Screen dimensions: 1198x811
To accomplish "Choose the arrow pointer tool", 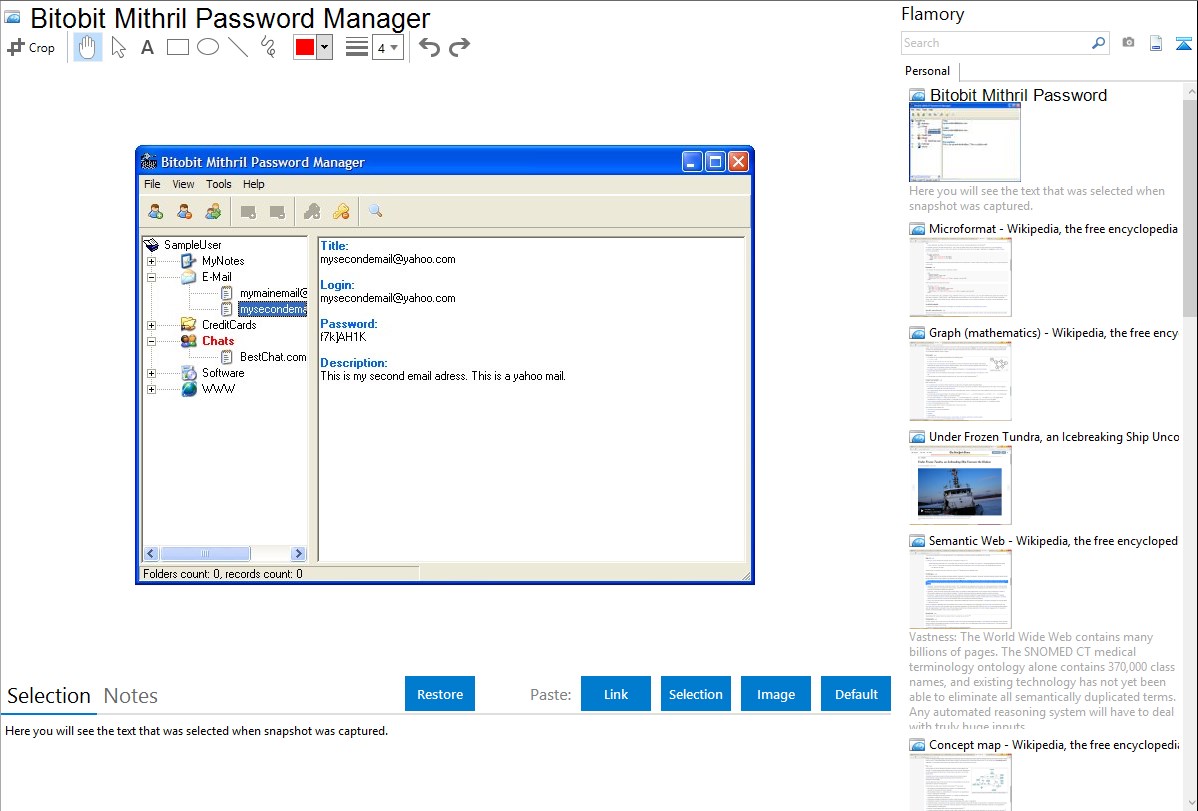I will tap(118, 47).
